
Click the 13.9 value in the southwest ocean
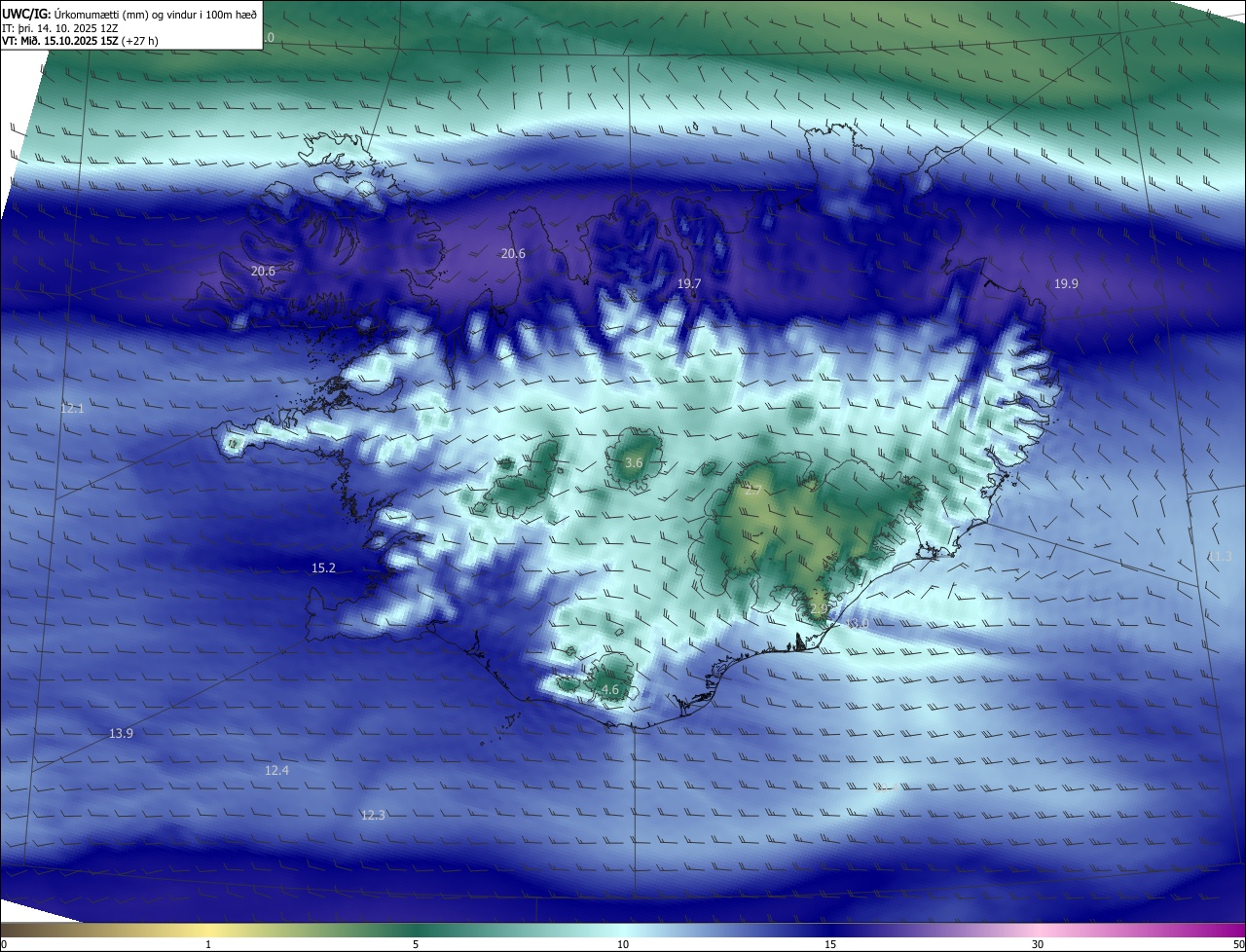click(121, 733)
